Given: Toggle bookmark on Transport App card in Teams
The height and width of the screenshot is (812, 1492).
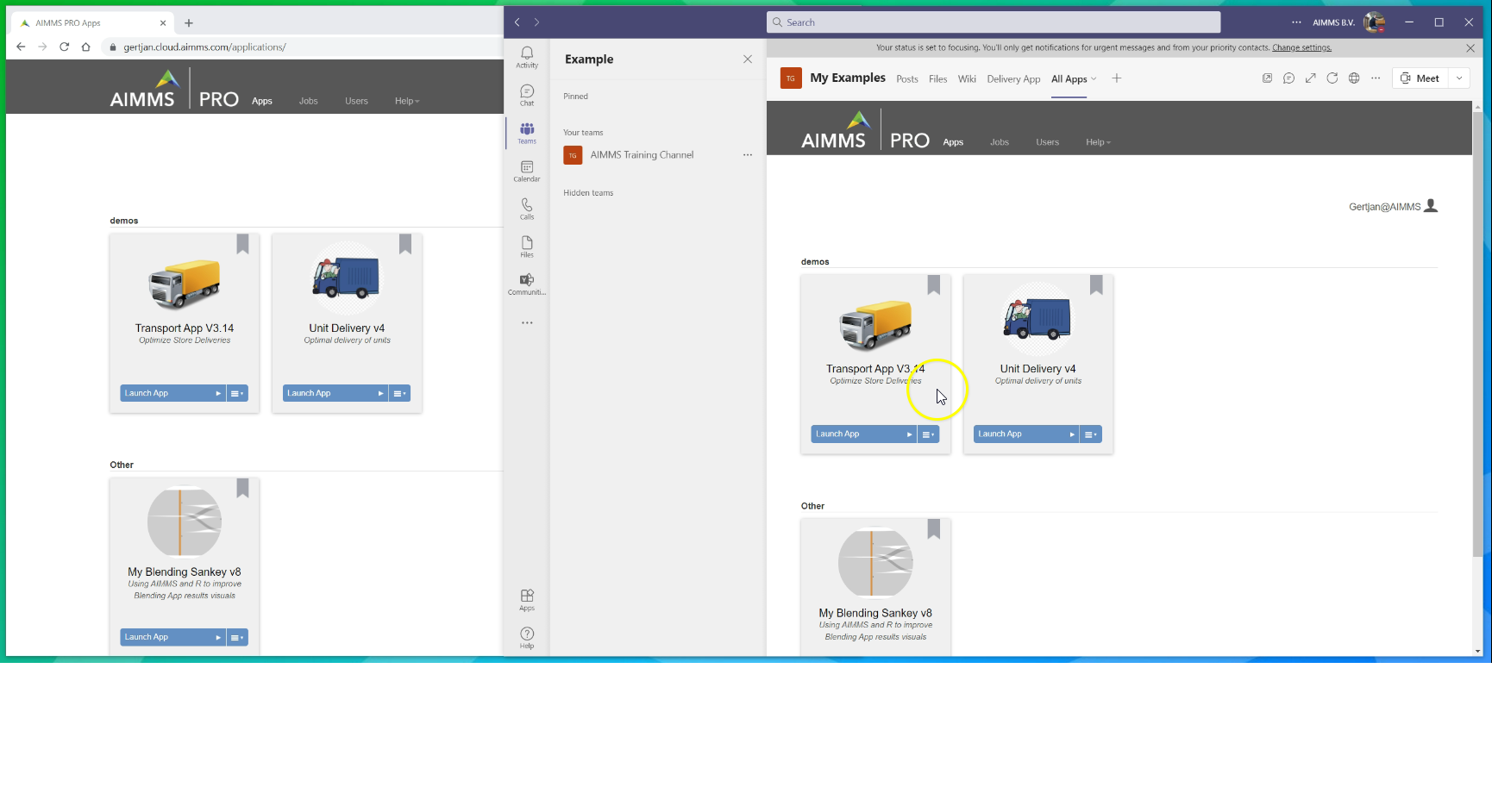Looking at the screenshot, I should pos(934,285).
